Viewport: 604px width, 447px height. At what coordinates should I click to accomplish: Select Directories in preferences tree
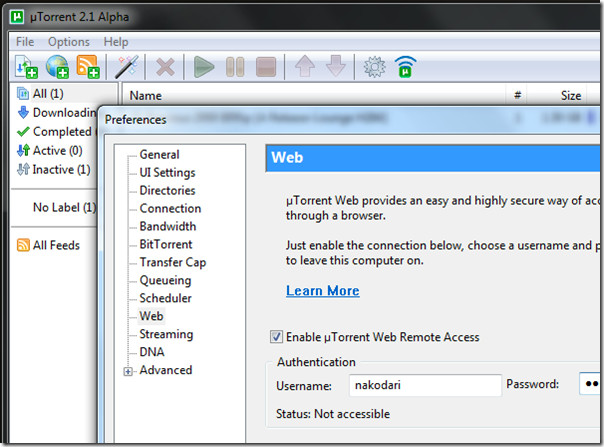tap(167, 190)
